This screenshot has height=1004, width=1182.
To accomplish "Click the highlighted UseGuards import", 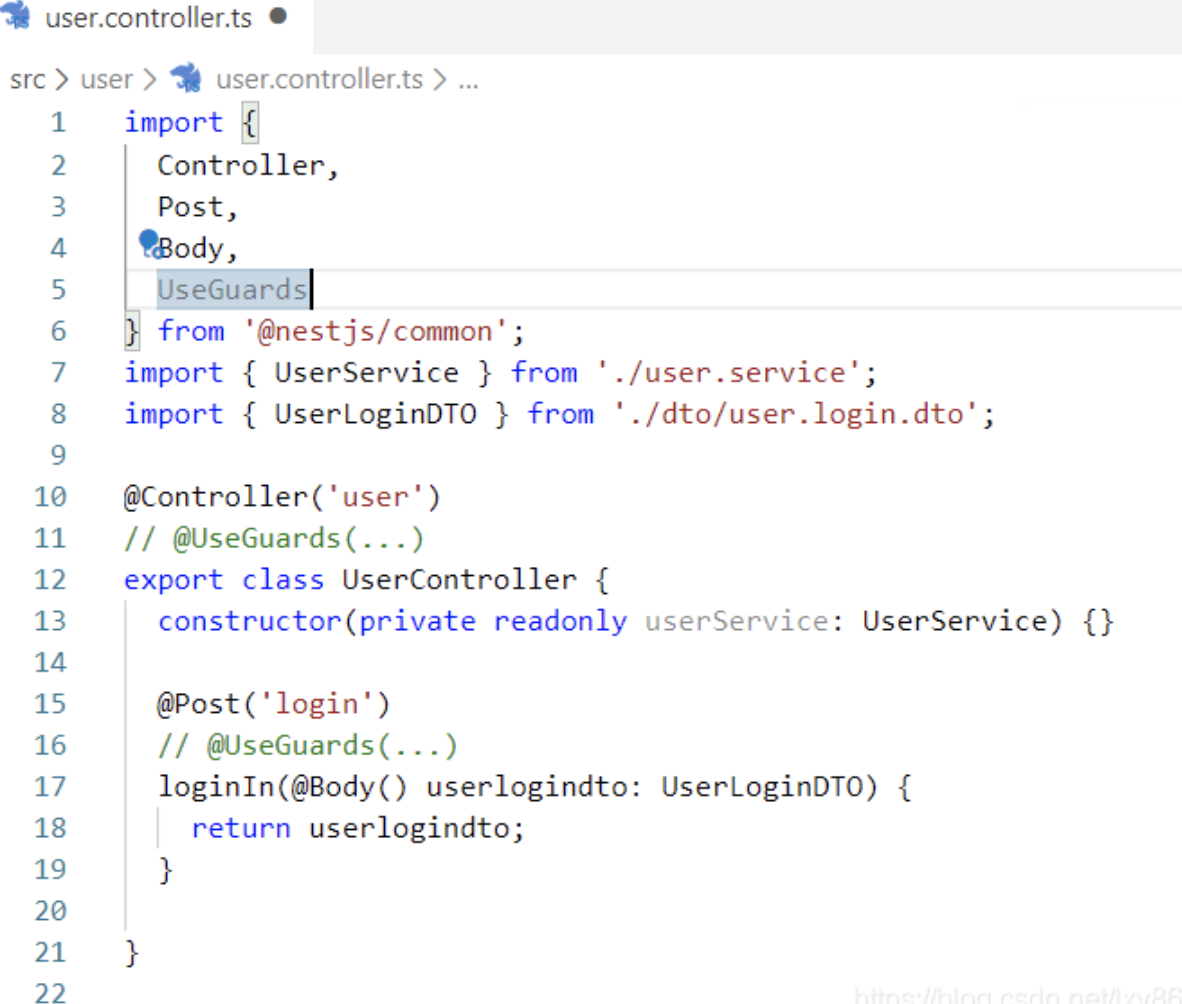I will [x=232, y=290].
